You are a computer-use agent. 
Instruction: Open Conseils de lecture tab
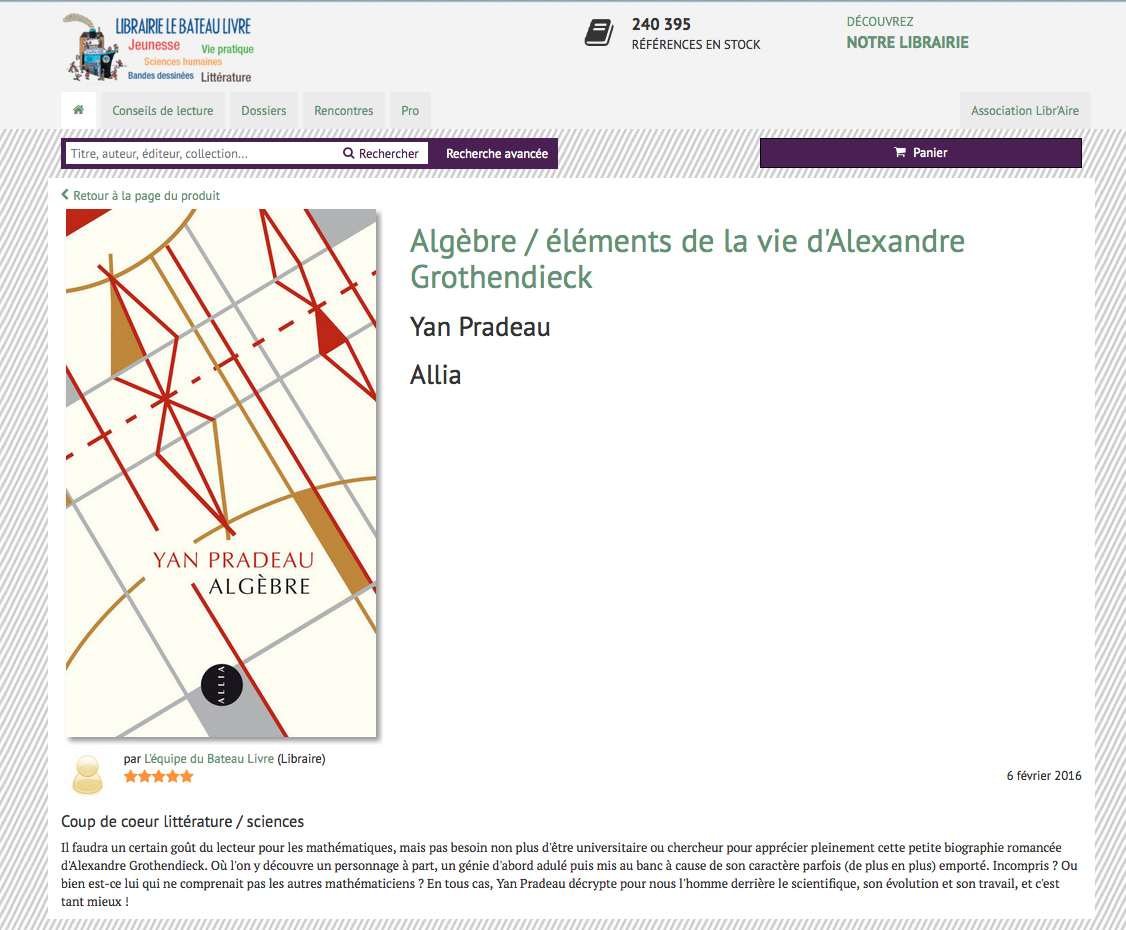click(162, 111)
